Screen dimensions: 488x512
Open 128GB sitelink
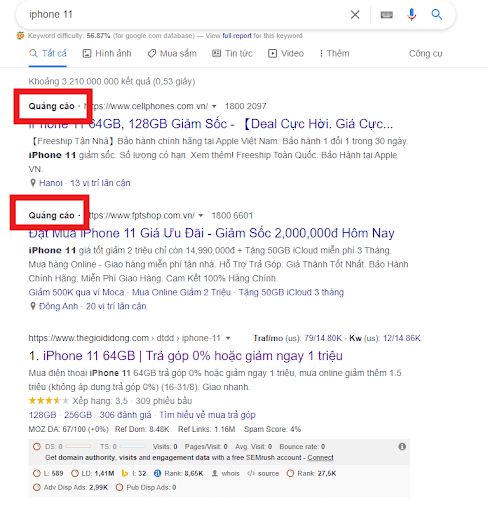(42, 415)
